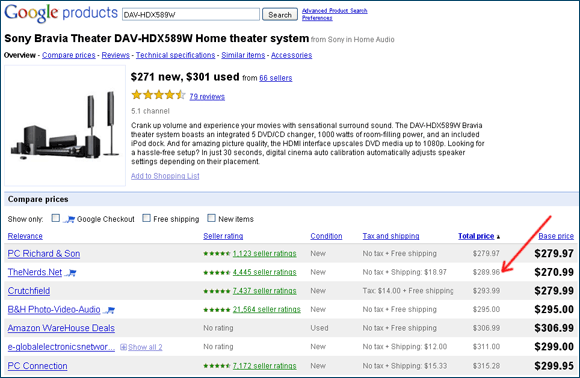The width and height of the screenshot is (580, 378).
Task: Click the $299.95 base price
Action: (554, 366)
